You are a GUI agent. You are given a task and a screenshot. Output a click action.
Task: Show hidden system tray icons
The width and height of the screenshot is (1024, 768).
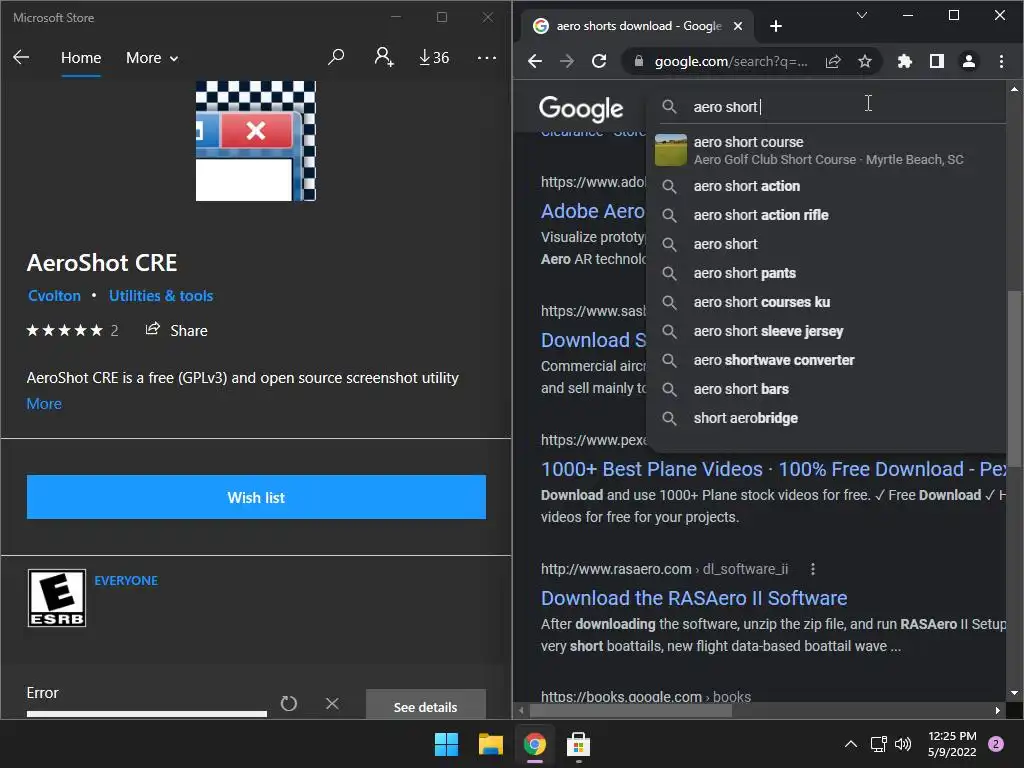851,744
